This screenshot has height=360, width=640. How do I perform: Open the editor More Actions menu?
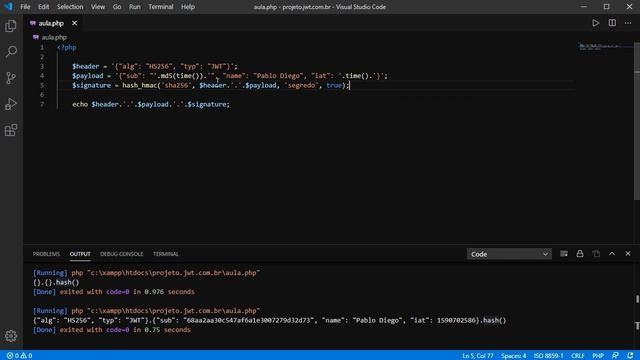pyautogui.click(x=628, y=23)
